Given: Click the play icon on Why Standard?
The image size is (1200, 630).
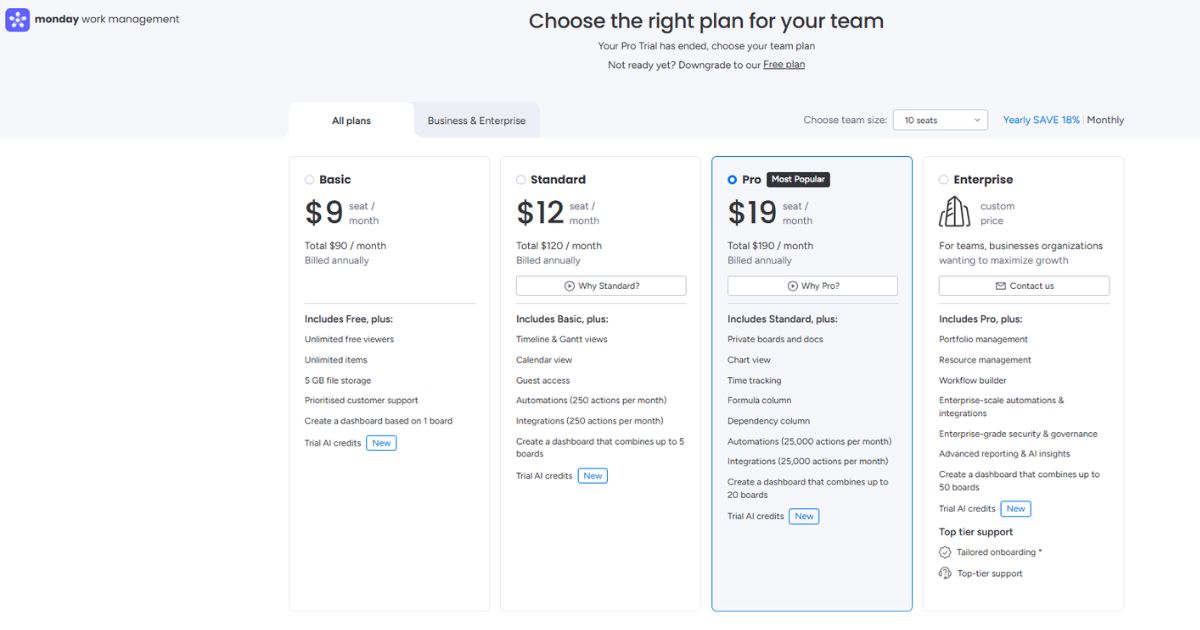Looking at the screenshot, I should tap(569, 286).
